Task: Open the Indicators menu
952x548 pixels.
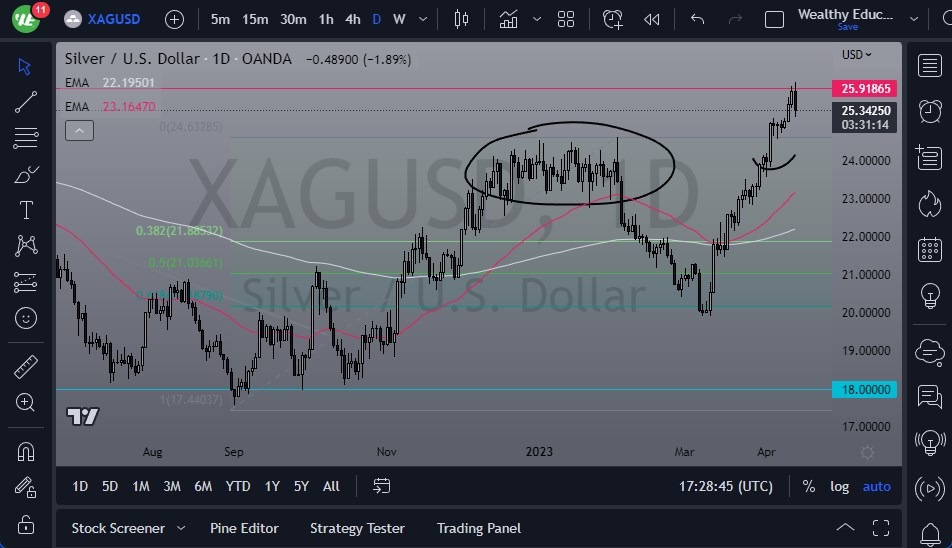Action: coord(508,19)
